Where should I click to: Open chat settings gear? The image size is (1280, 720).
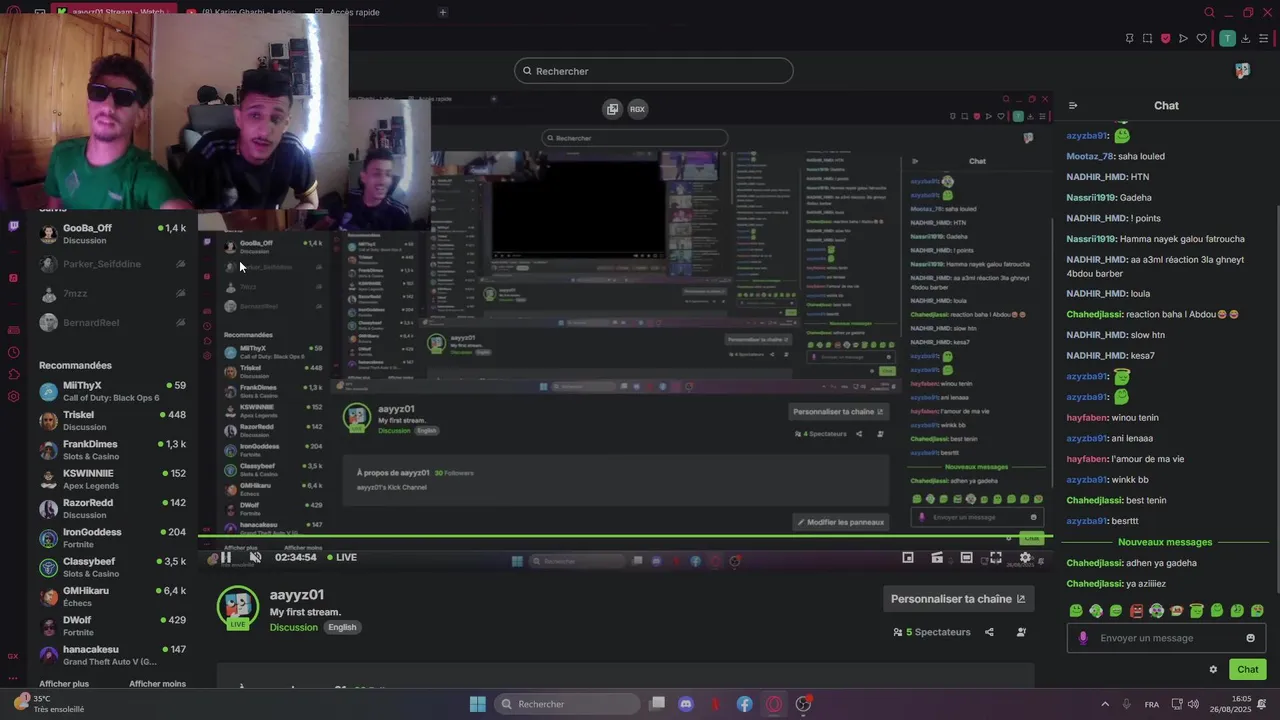click(1213, 670)
